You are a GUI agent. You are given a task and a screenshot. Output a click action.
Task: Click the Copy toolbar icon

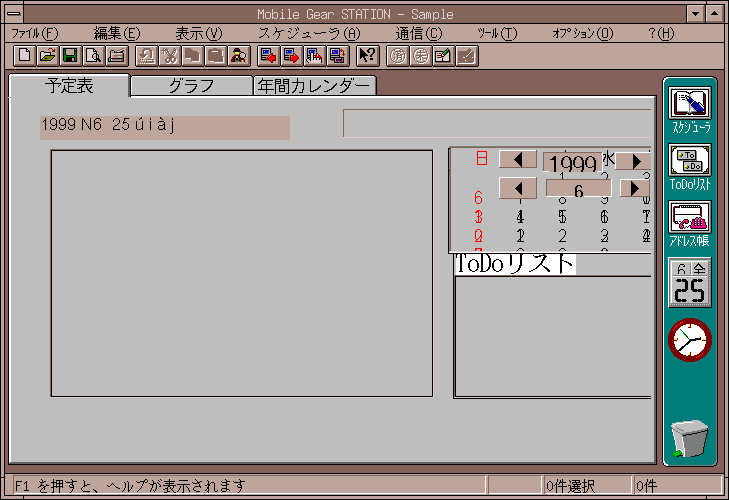tap(192, 56)
